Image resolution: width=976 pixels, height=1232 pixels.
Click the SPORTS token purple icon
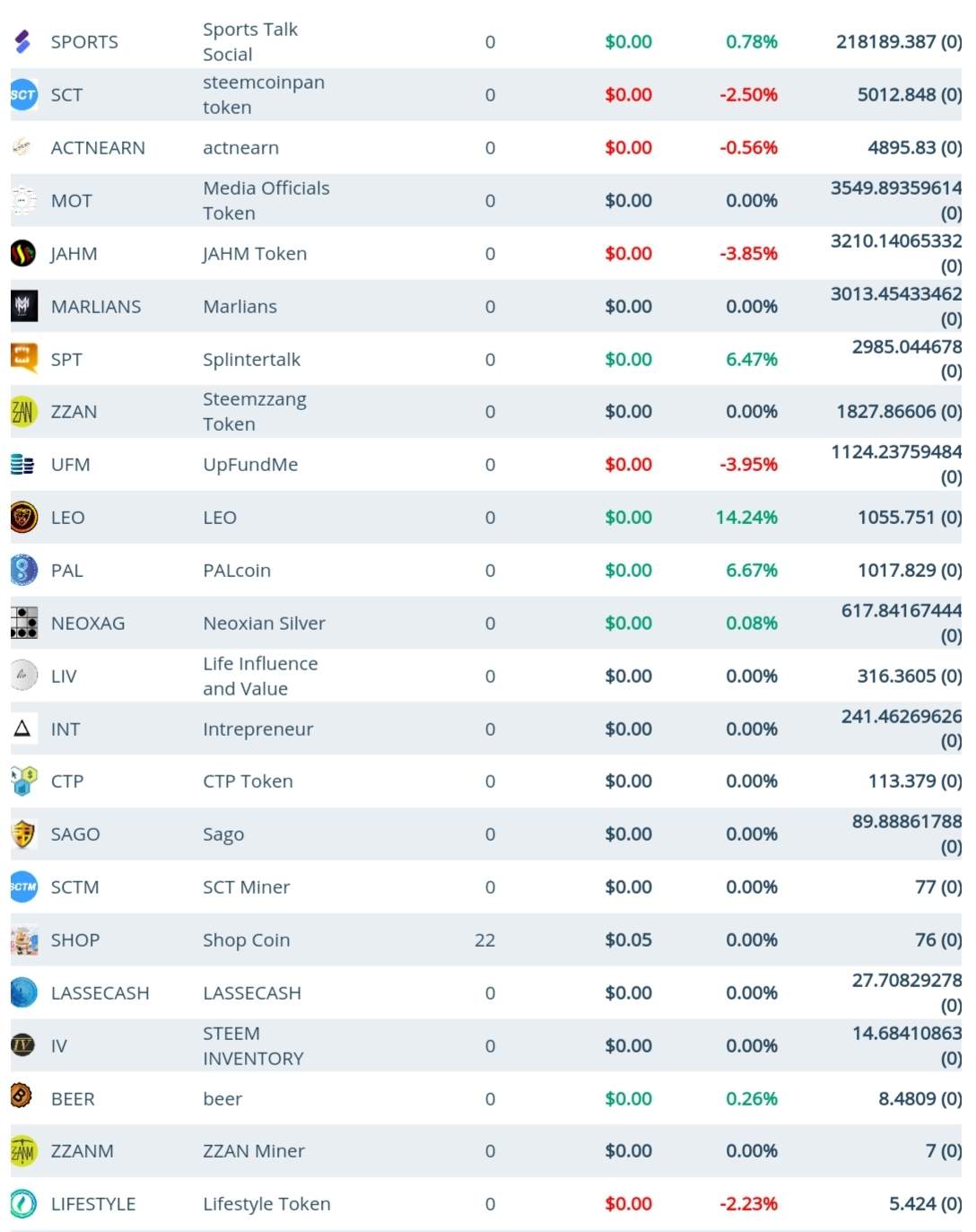[x=23, y=41]
